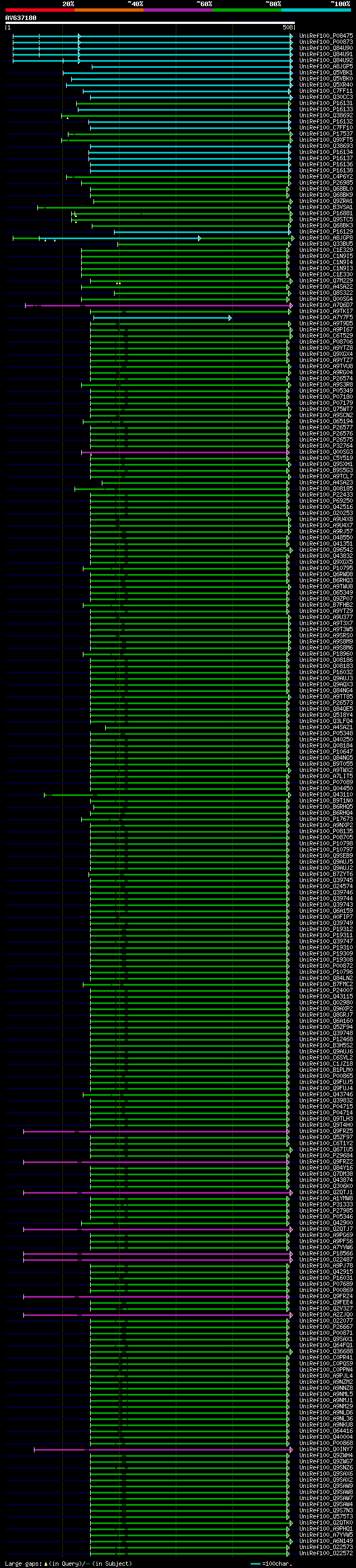
Task: Open hit UniRef100_Q7M229
Action: 326,280
